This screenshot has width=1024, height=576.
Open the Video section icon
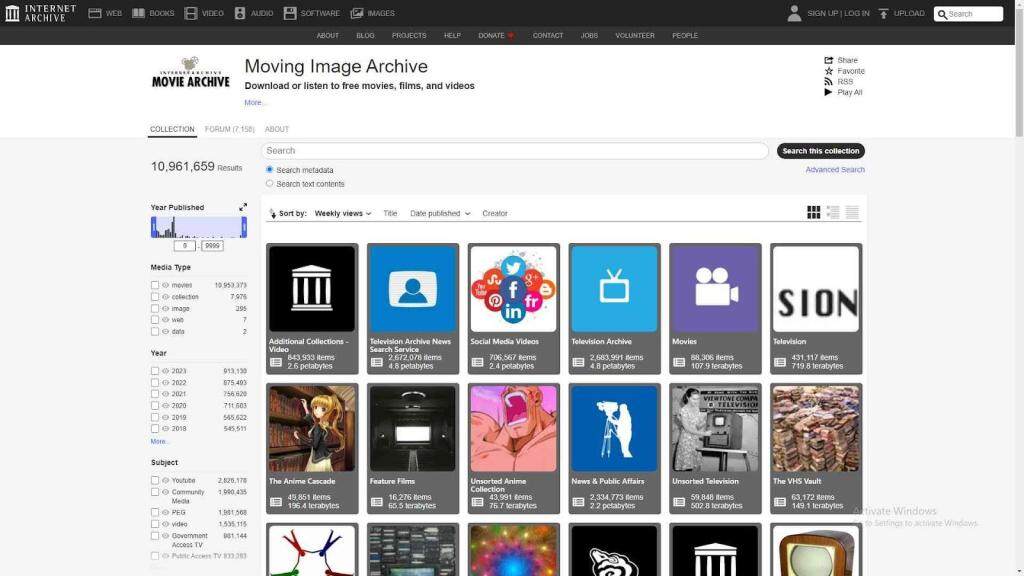pos(191,13)
